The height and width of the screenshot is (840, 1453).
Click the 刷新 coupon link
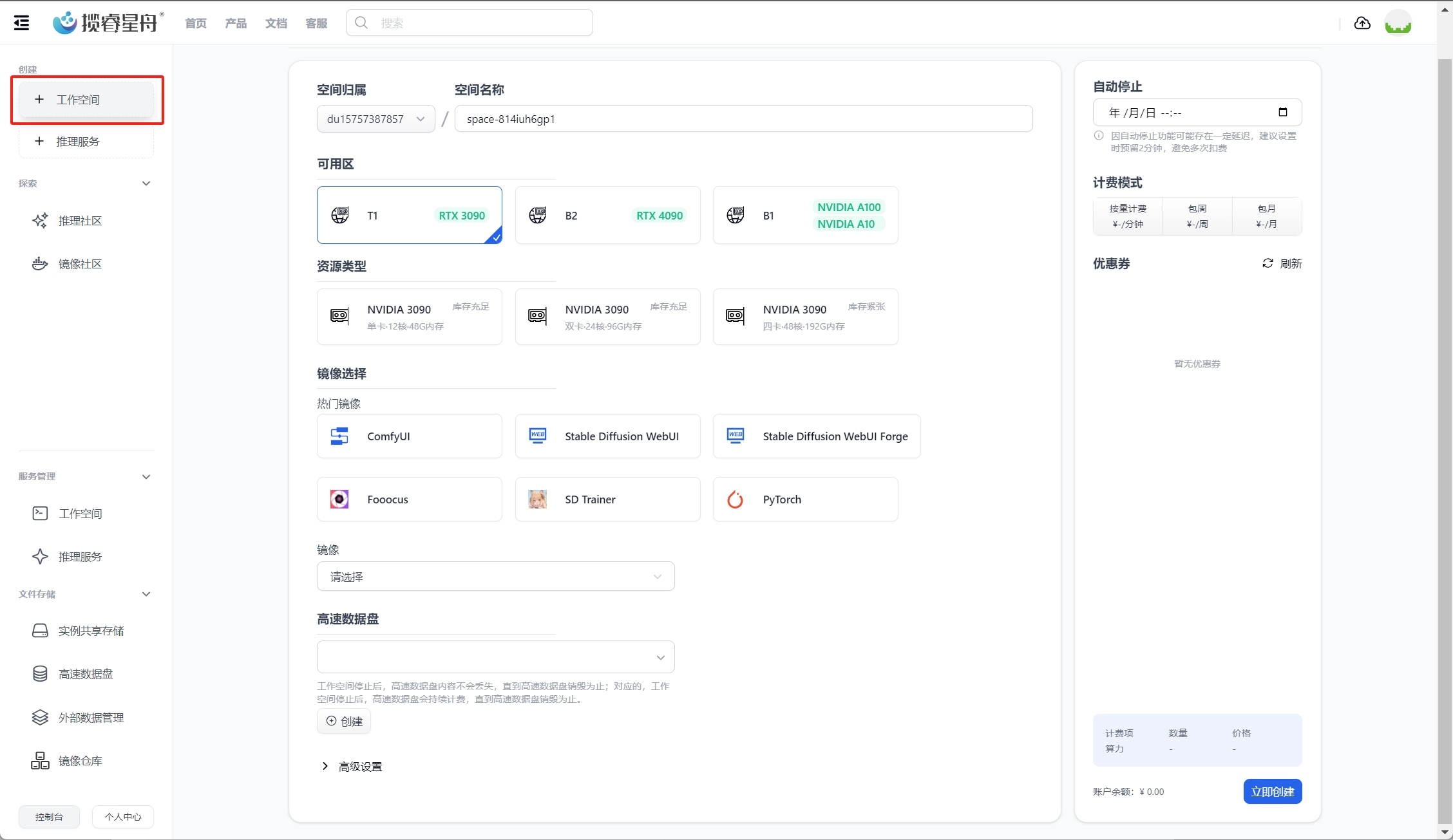(x=1282, y=263)
